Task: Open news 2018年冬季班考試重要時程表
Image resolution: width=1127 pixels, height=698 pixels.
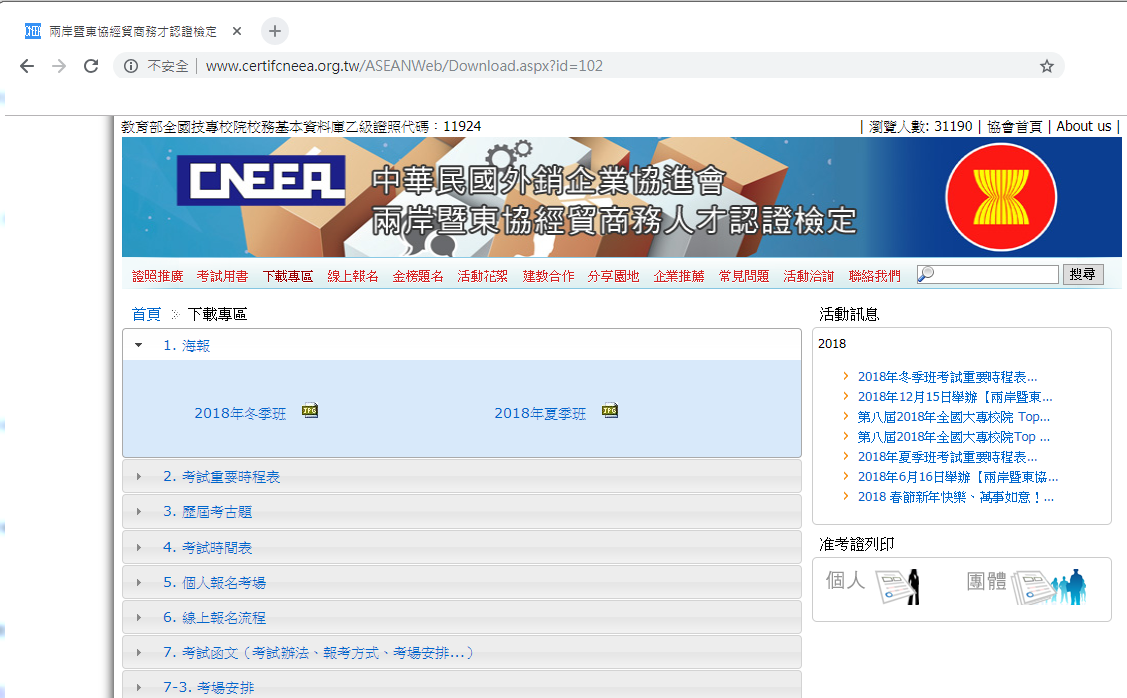Action: (x=947, y=377)
